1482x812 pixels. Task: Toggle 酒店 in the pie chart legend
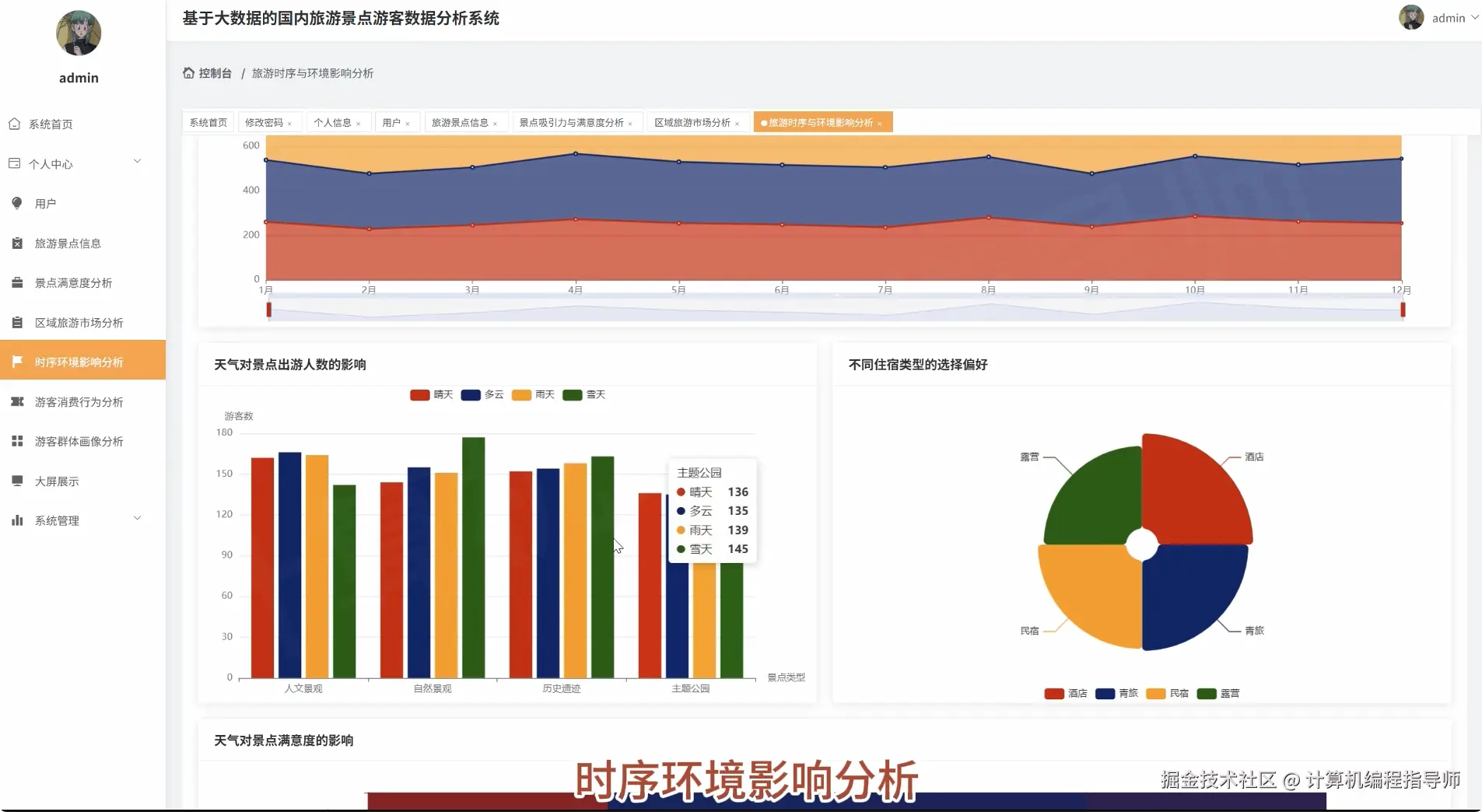(x=1066, y=693)
